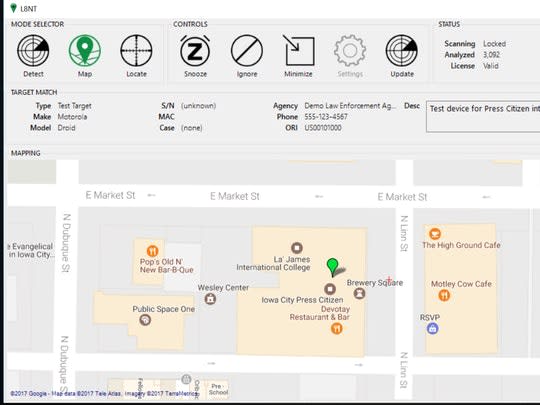Choose the Locate crosshair mode
This screenshot has height=405, width=540.
136,51
